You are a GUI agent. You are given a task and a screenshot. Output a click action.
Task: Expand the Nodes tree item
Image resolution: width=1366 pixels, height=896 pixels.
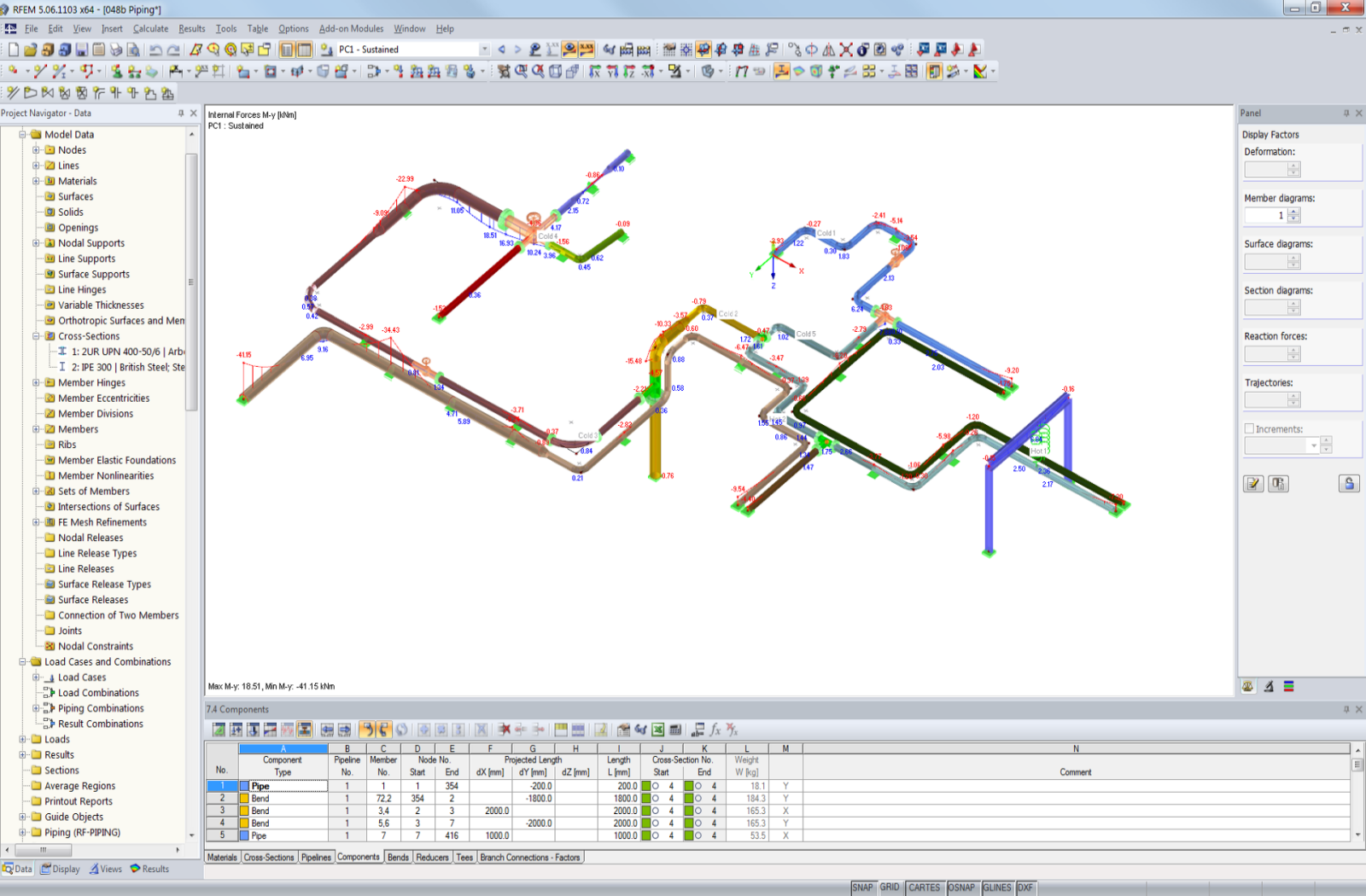[x=37, y=150]
